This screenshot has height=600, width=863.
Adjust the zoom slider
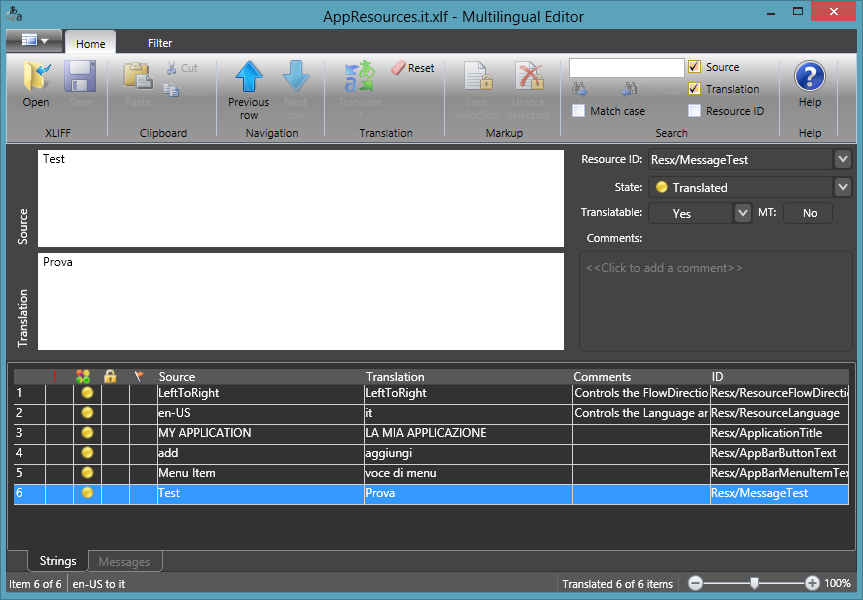(754, 582)
